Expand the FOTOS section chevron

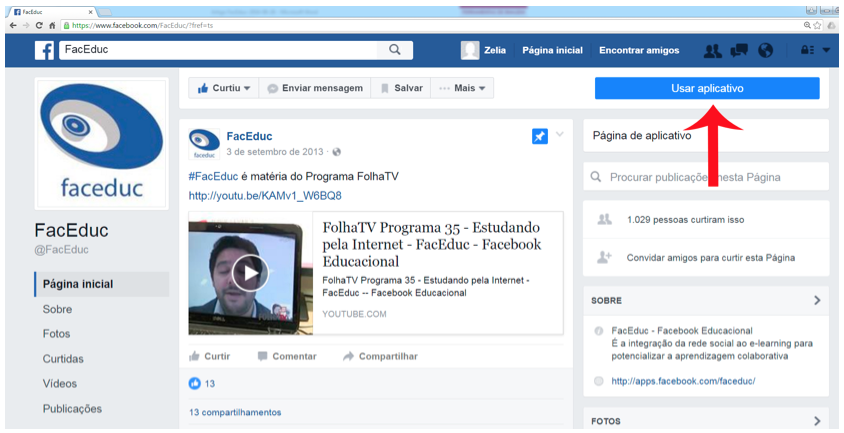[x=817, y=421]
